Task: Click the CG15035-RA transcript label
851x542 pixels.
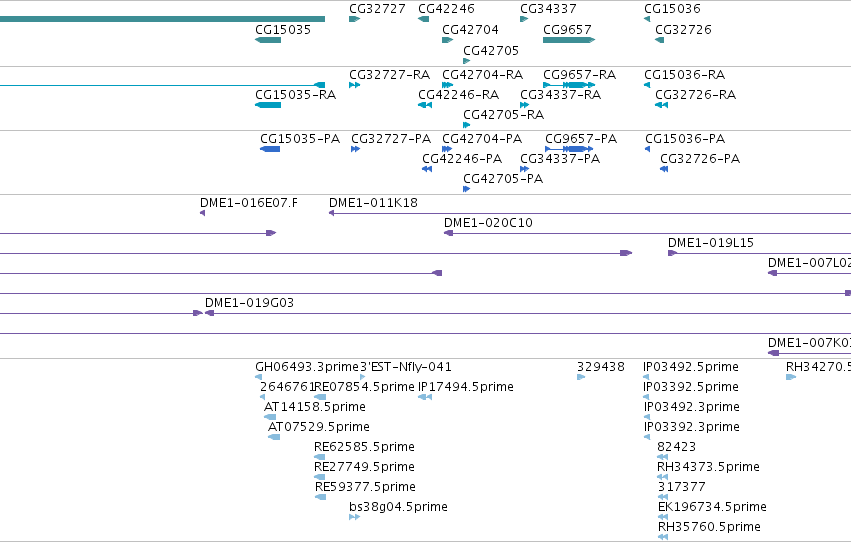Action: [295, 94]
